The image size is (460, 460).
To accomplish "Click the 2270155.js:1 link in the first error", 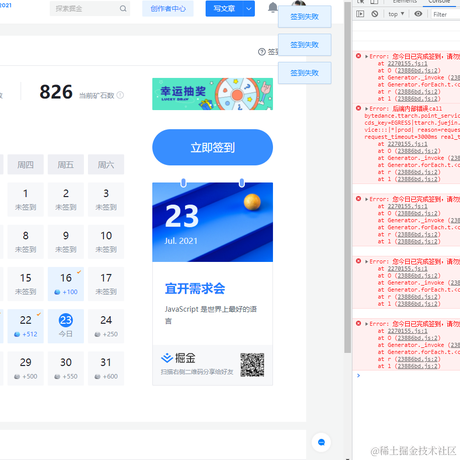I will (407, 63).
